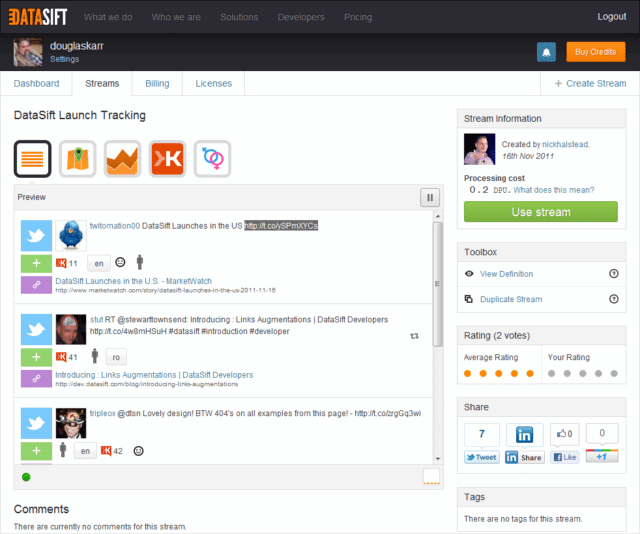This screenshot has width=640, height=534.
Task: Click Klout score 42 badge
Action: pyautogui.click(x=112, y=451)
